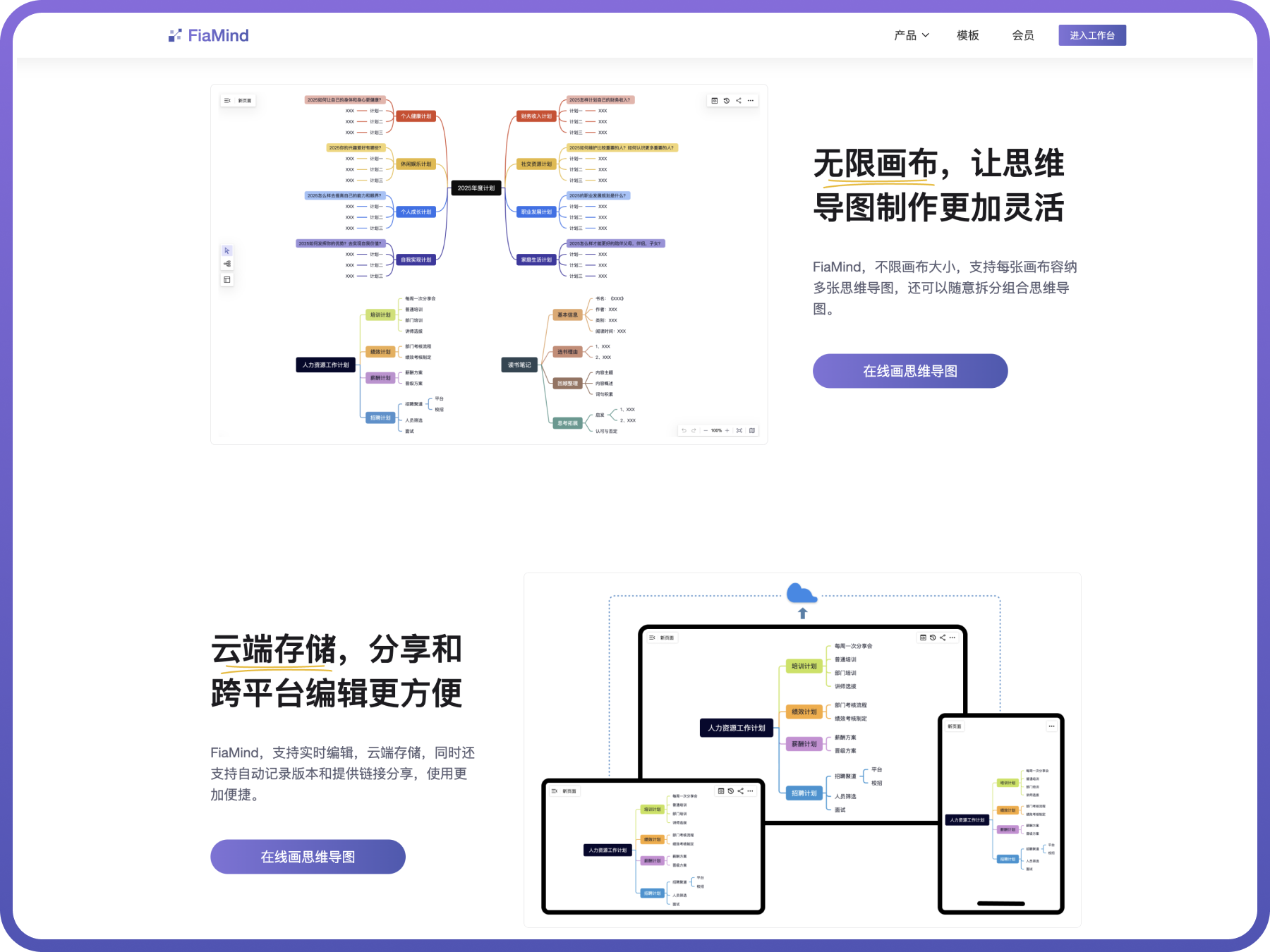The width and height of the screenshot is (1270, 952).
Task: Click more icon in laptop mockup toolbar
Action: [953, 637]
